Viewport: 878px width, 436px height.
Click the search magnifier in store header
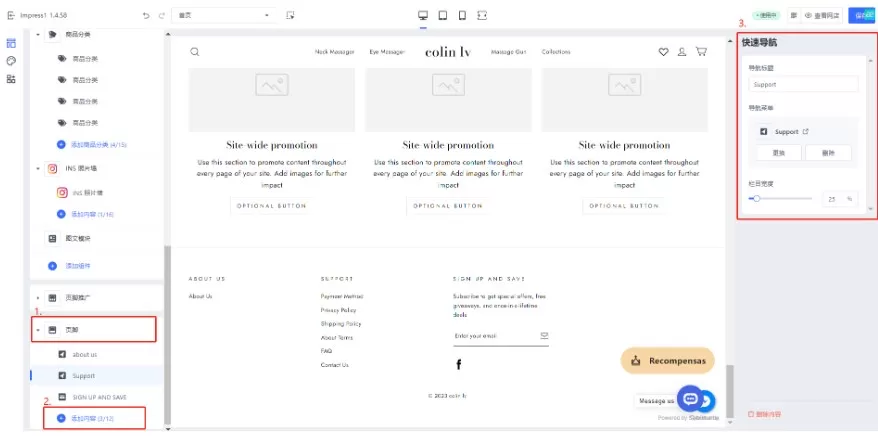195,52
